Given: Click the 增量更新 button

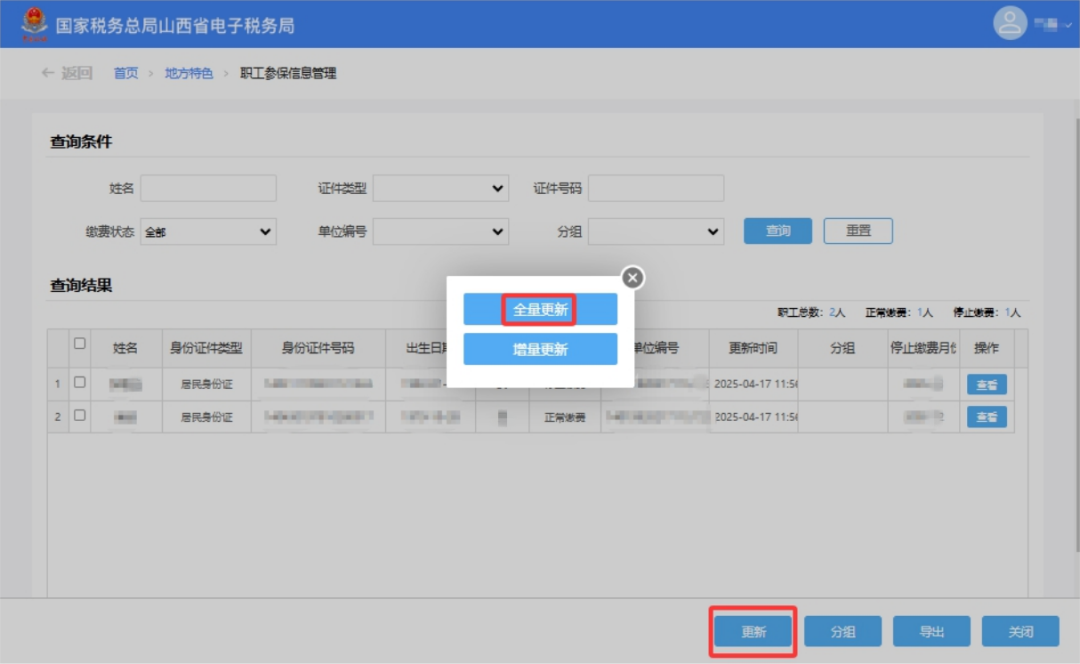Looking at the screenshot, I should pos(540,349).
